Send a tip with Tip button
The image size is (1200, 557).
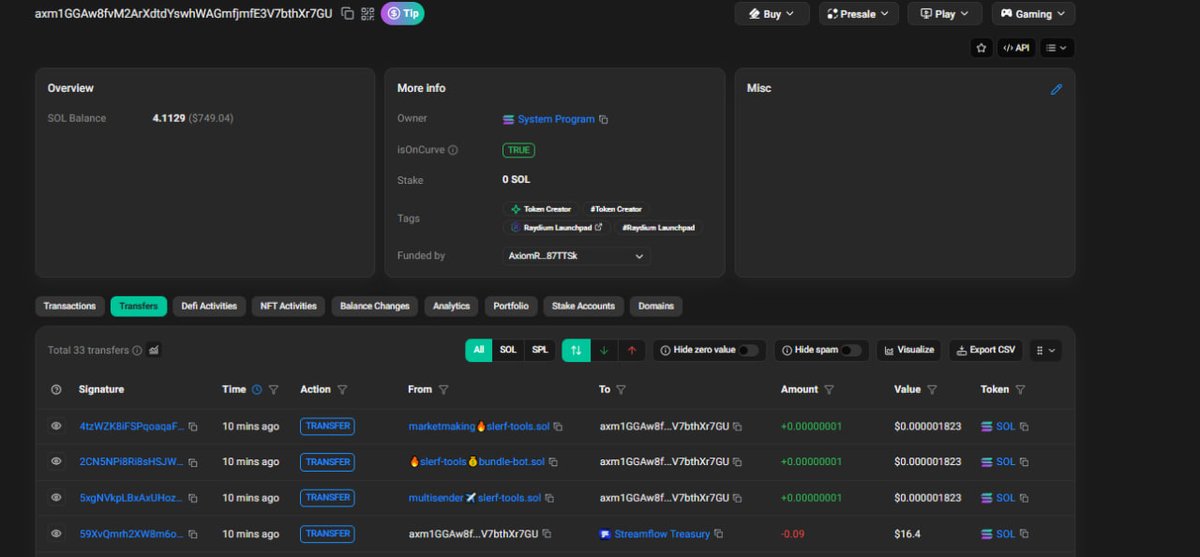[402, 14]
